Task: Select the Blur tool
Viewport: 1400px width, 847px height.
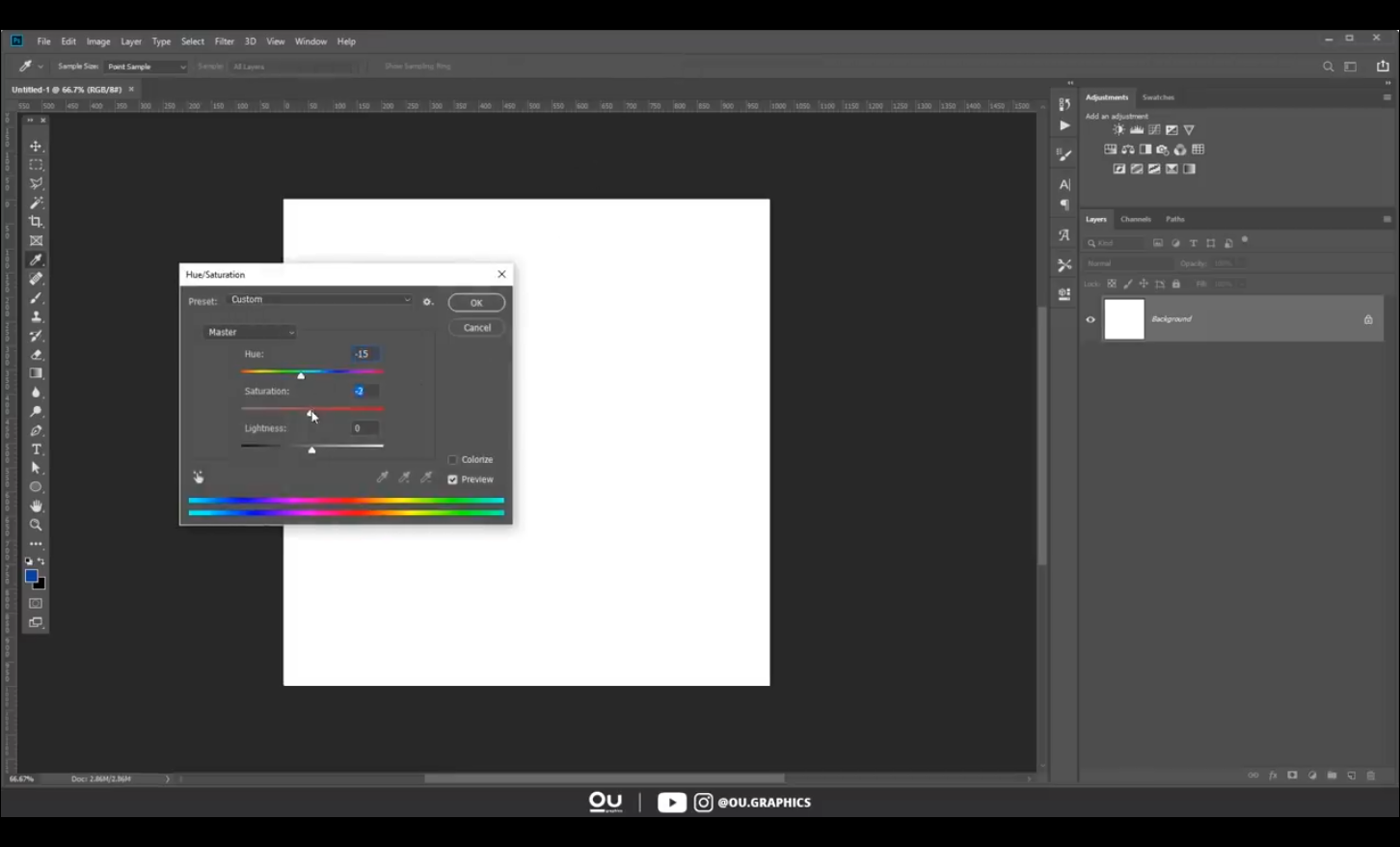Action: pyautogui.click(x=36, y=393)
